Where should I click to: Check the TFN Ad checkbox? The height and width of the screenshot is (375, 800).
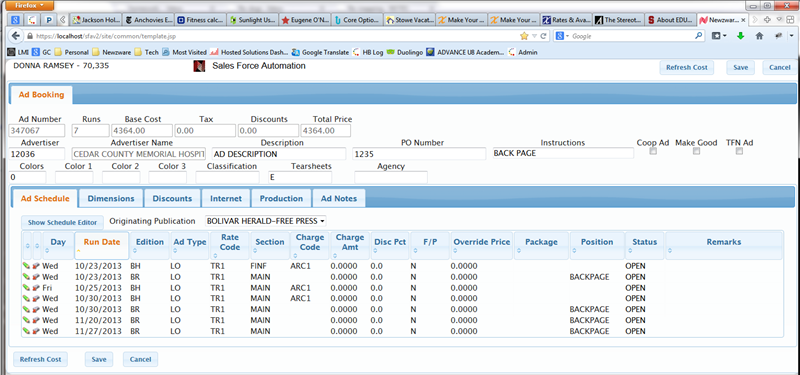click(x=739, y=152)
